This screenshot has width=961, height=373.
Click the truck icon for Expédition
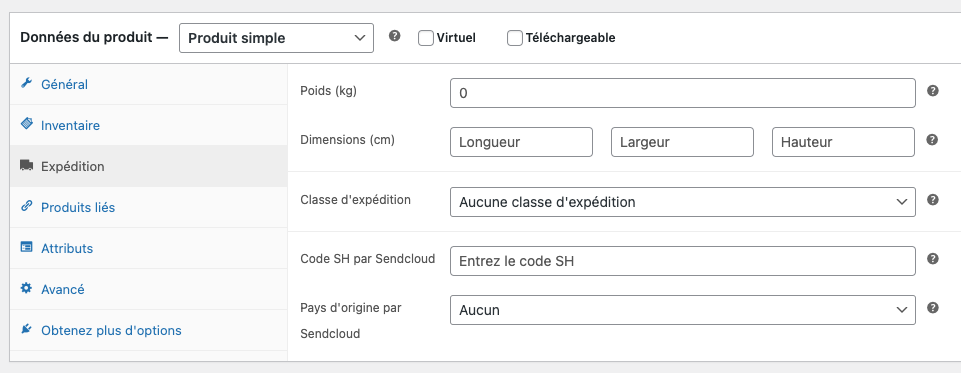[26, 165]
